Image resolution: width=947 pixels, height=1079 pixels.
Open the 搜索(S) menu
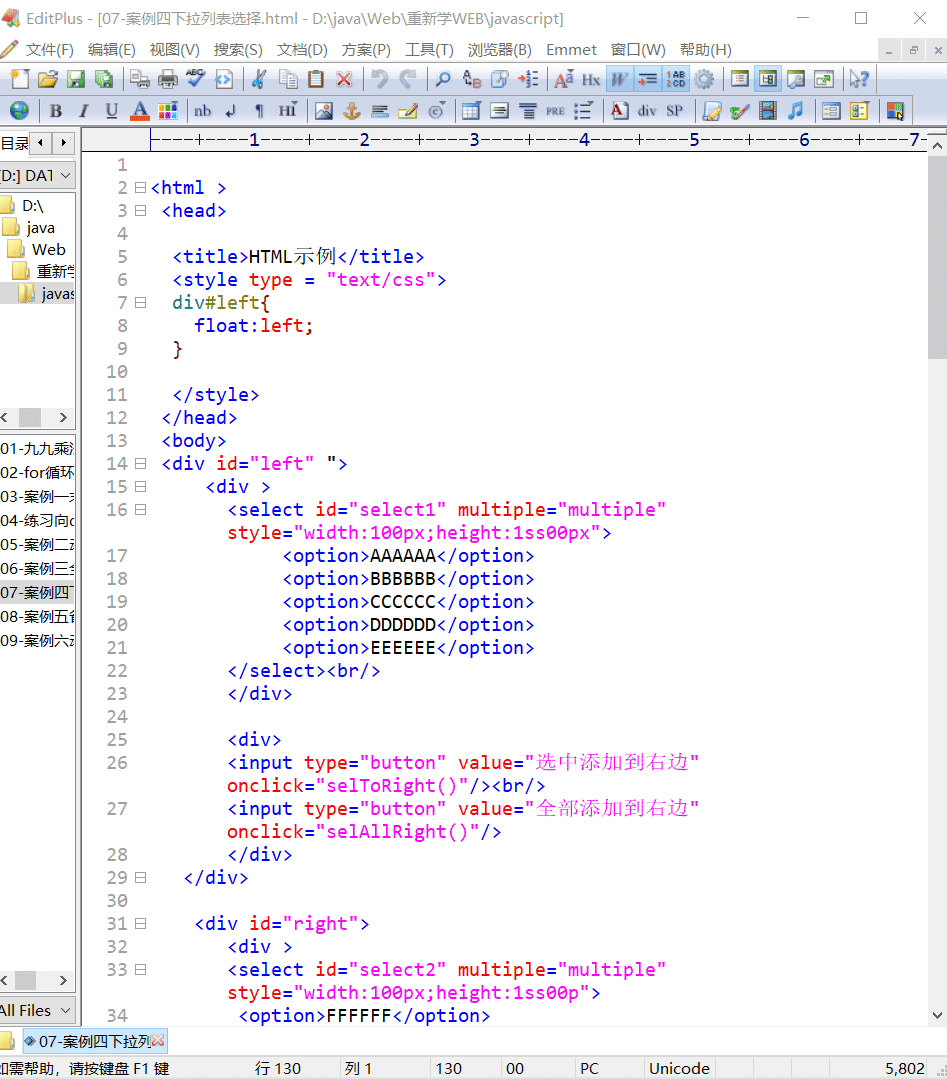(238, 49)
